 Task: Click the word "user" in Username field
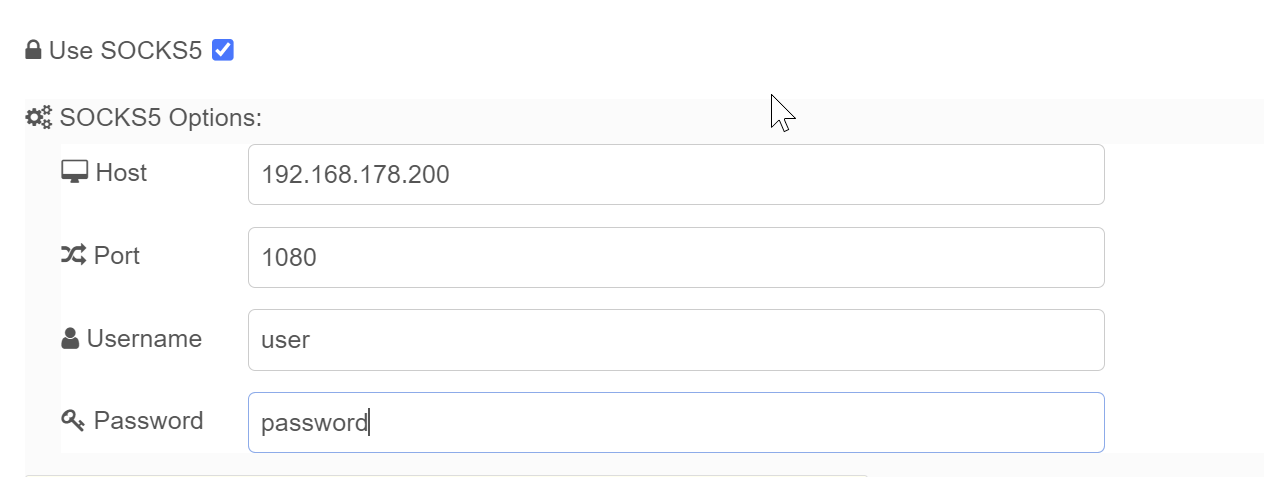pos(285,340)
